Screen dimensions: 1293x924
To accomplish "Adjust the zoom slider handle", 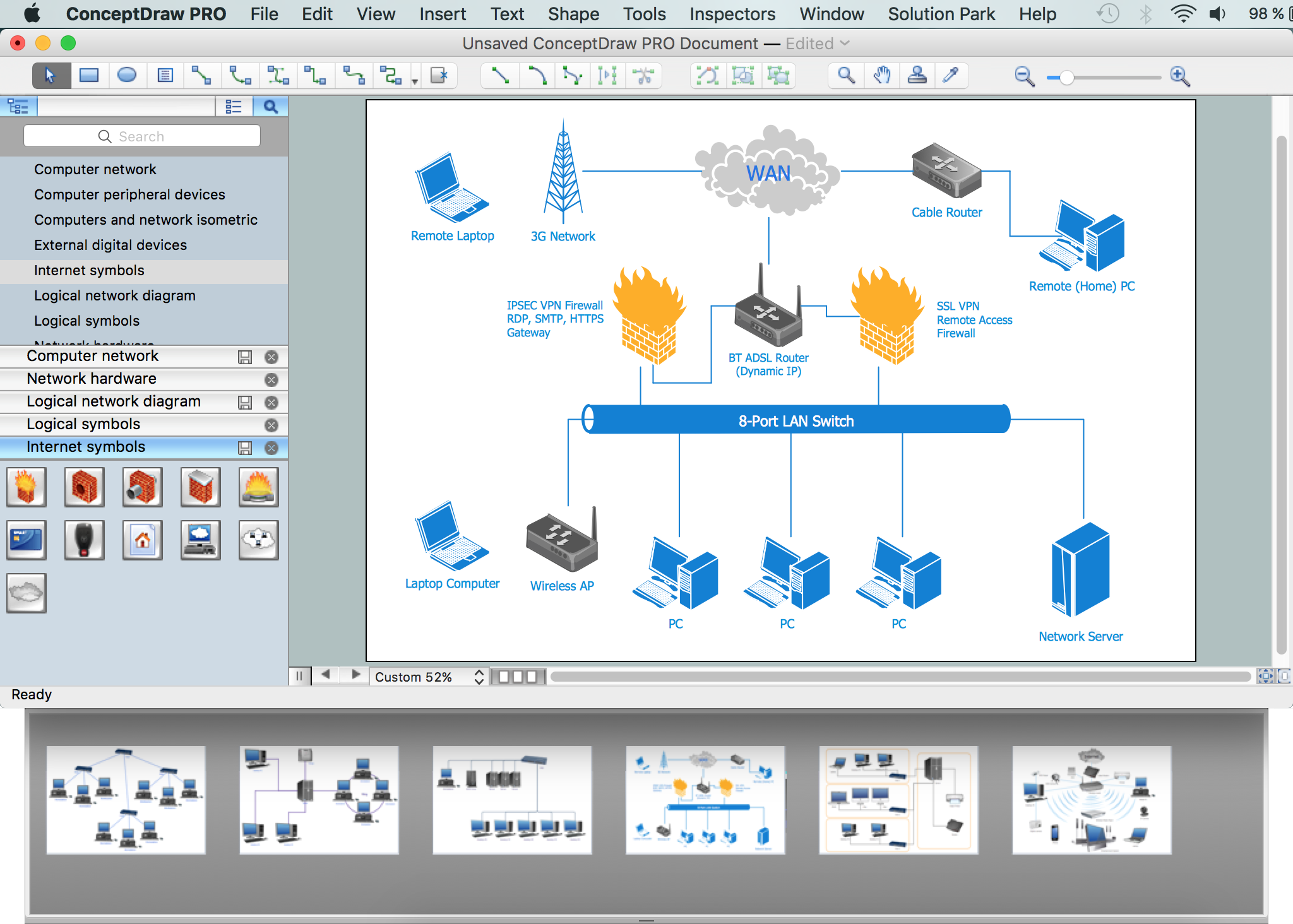I will [x=1066, y=77].
